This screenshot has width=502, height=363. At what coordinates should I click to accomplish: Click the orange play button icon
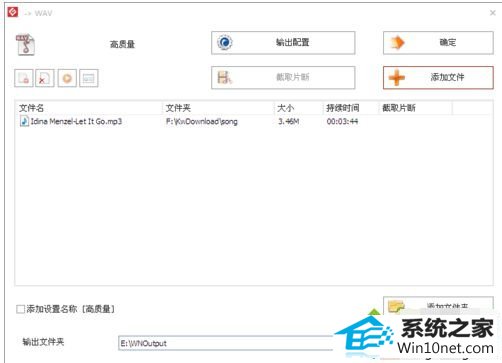click(67, 78)
